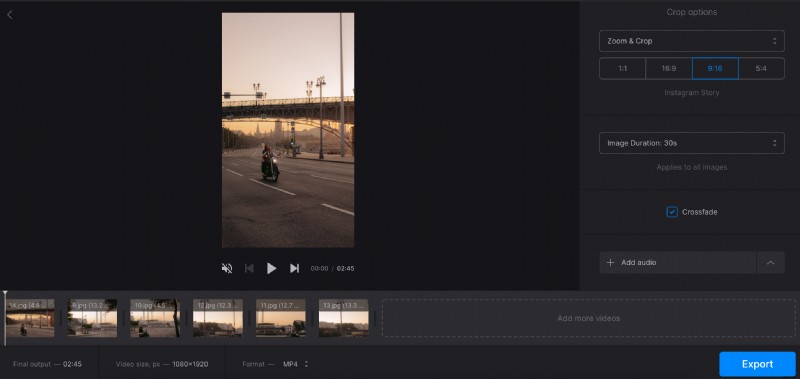
Task: Skip to the previous clip
Action: point(249,268)
